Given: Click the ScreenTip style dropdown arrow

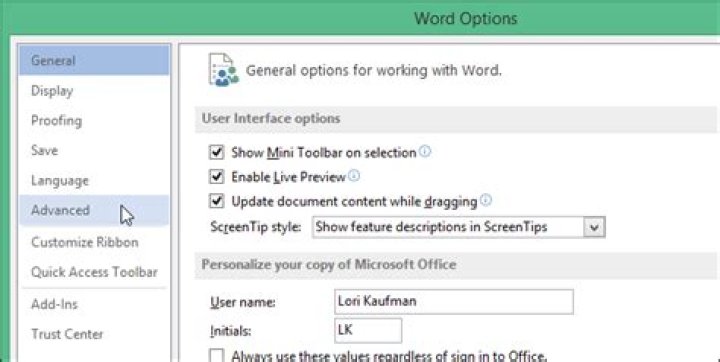Looking at the screenshot, I should (x=594, y=227).
